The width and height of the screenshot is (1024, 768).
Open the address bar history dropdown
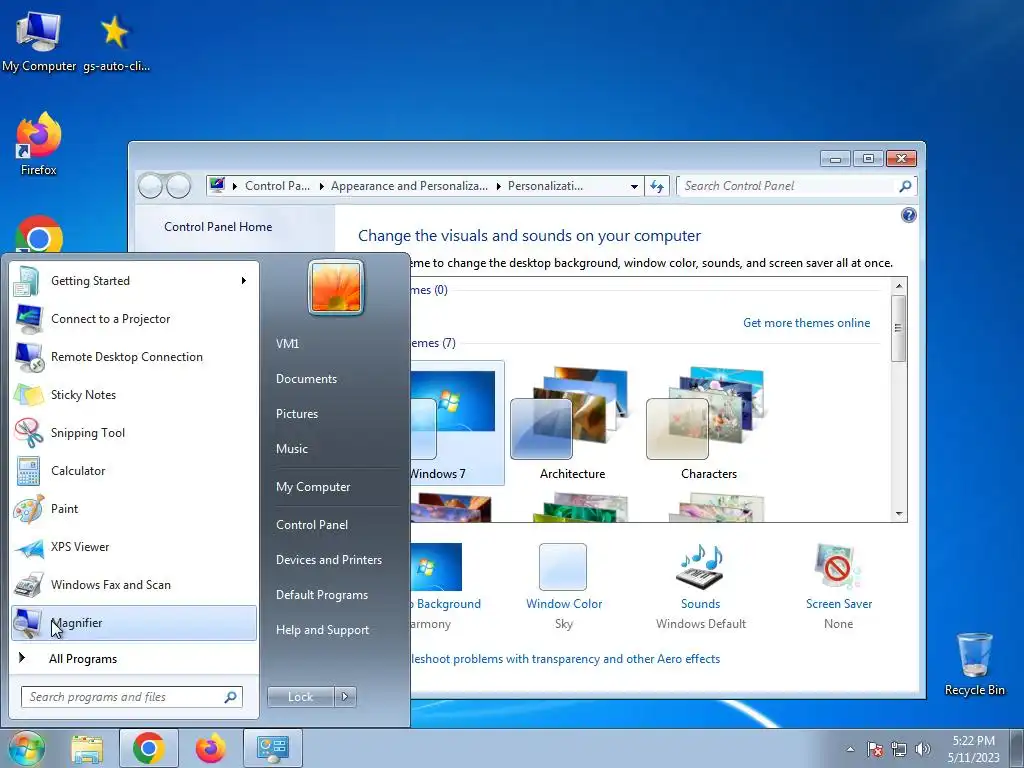point(634,186)
